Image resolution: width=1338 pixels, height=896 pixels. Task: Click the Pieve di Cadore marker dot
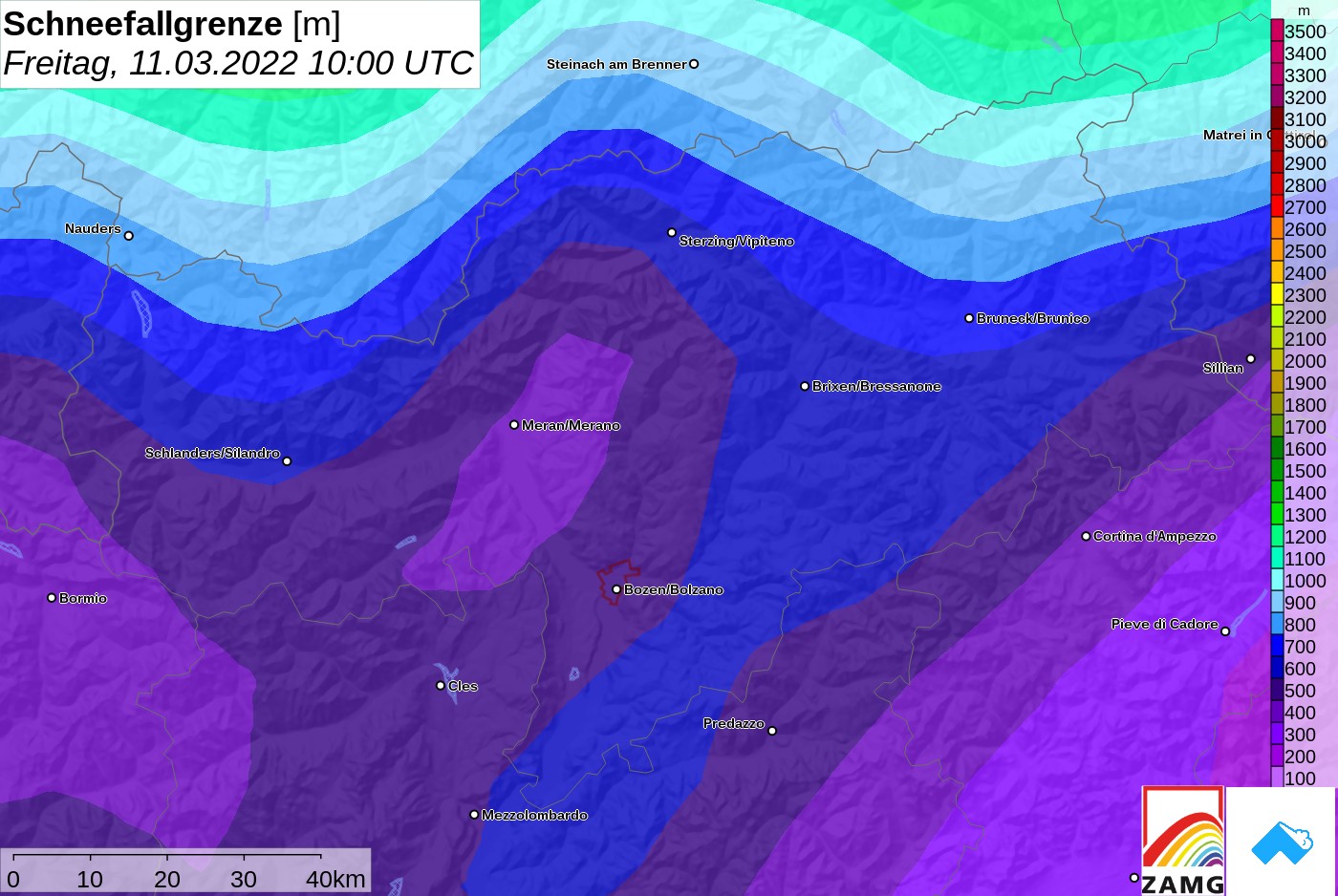coord(1225,631)
